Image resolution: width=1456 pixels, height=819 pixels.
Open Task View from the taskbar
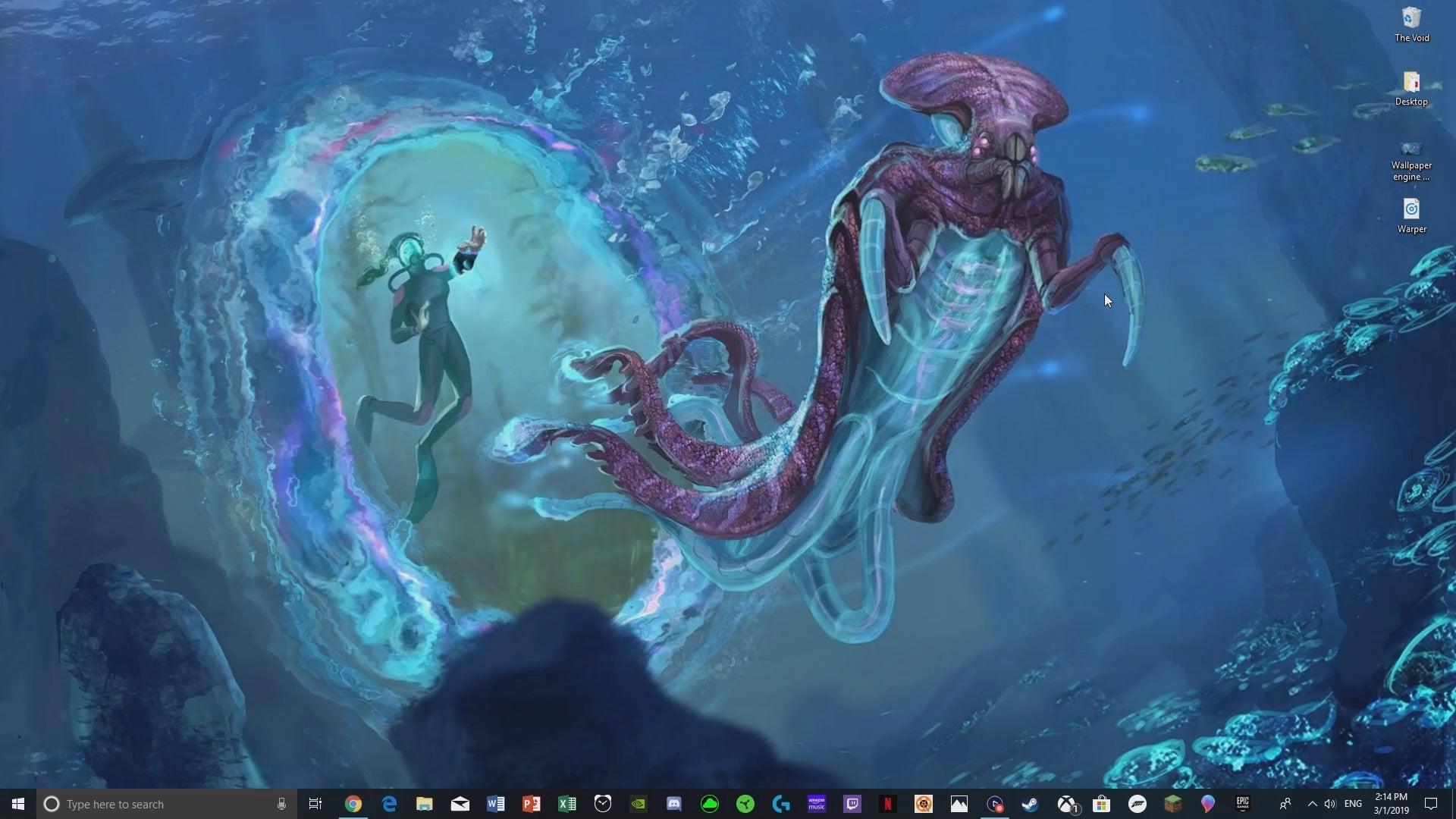[x=315, y=804]
